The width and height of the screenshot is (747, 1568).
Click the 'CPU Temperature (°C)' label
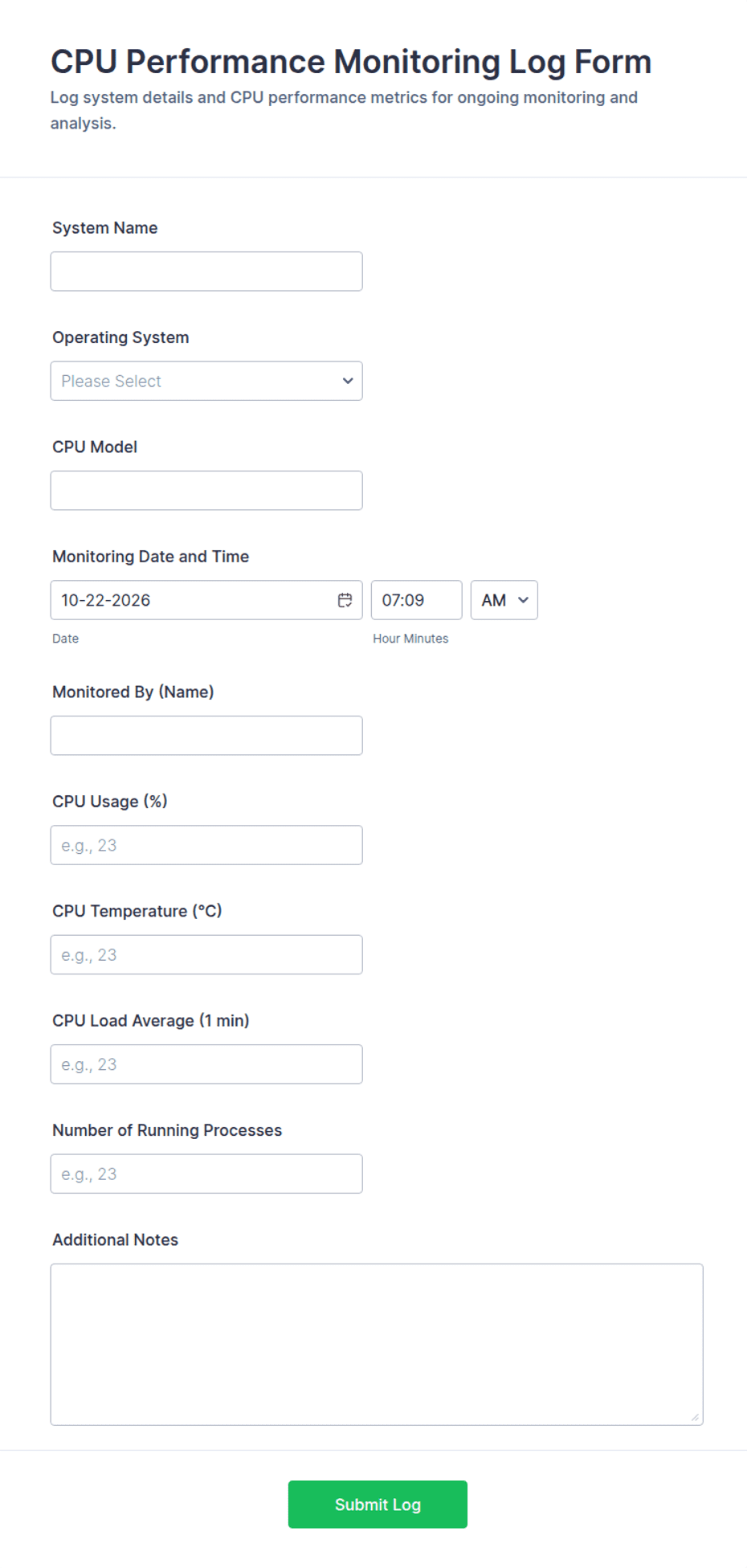(137, 911)
